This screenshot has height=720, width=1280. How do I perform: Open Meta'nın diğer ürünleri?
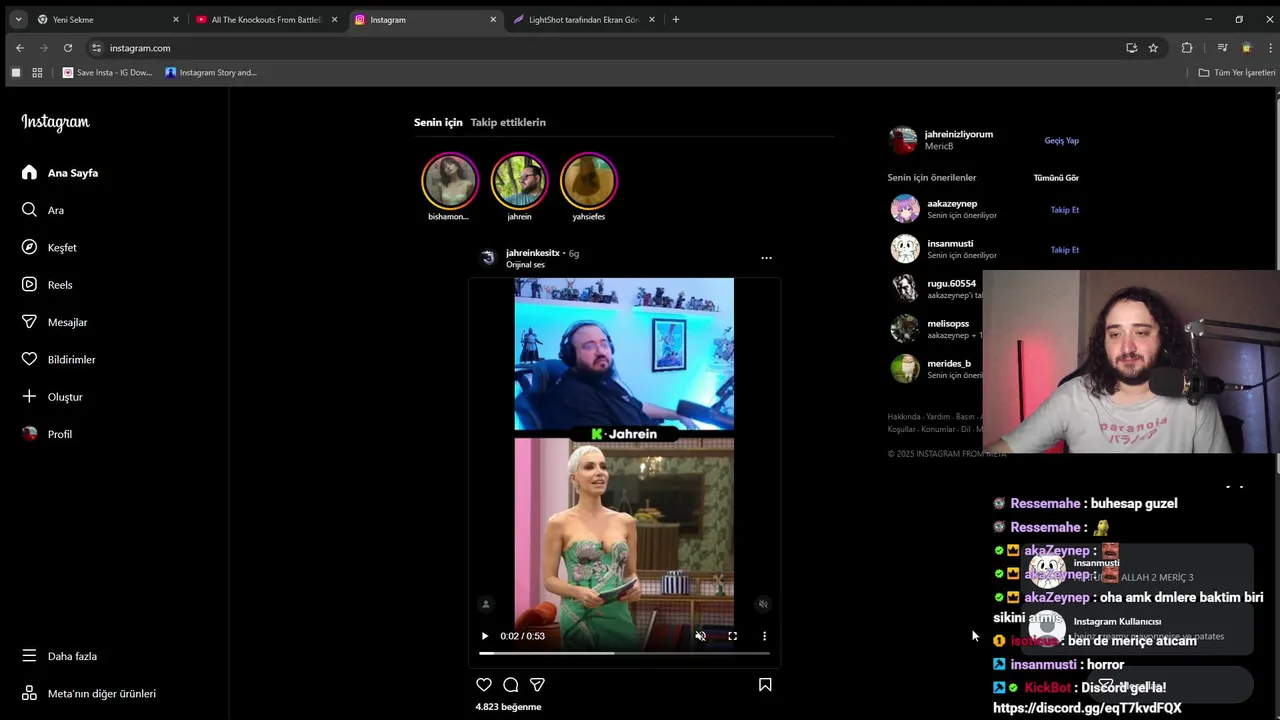[x=88, y=694]
